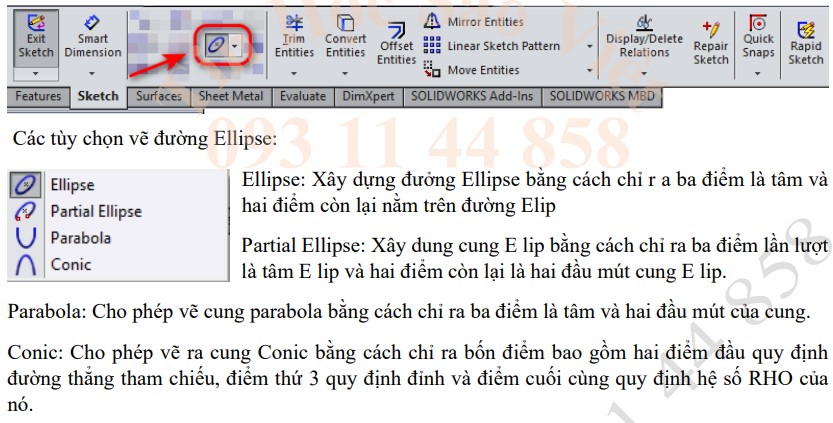
Task: Start the Rapid Sketch tool
Action: click(x=805, y=43)
